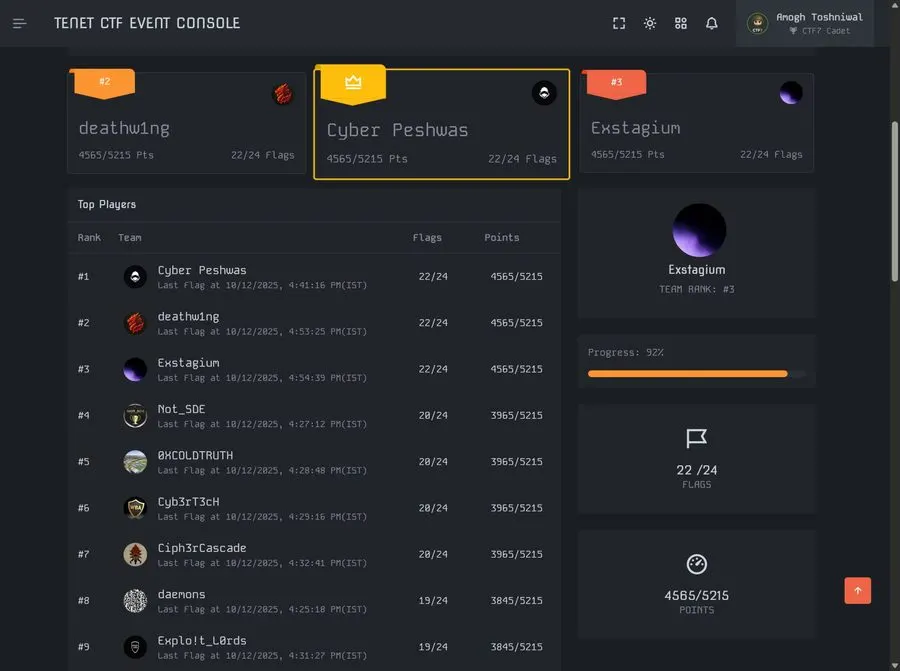Click the Rank column header
The width and height of the screenshot is (900, 671).
89,238
